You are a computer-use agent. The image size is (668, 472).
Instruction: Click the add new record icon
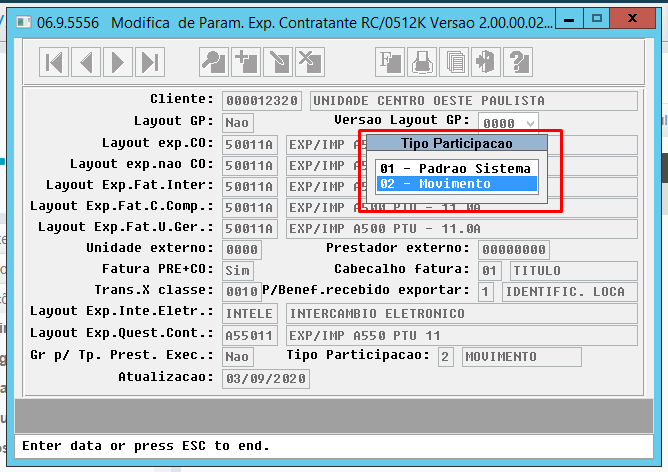[246, 62]
